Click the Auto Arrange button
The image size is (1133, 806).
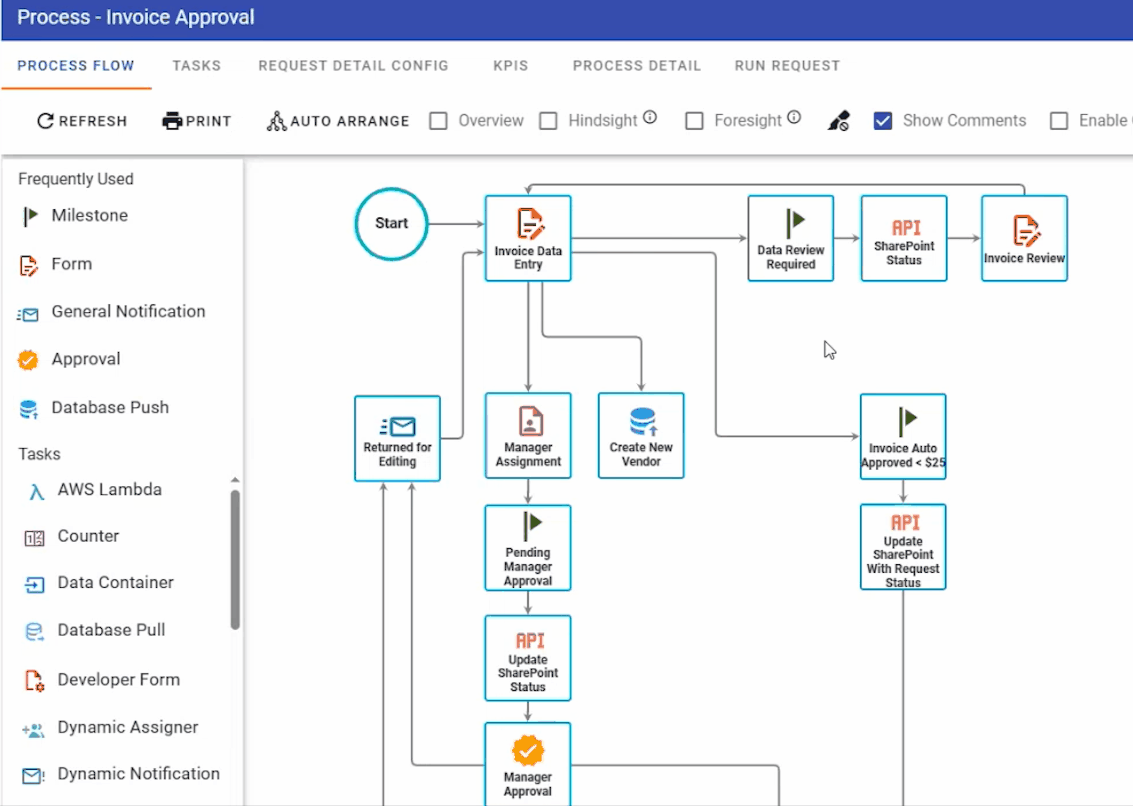(338, 121)
